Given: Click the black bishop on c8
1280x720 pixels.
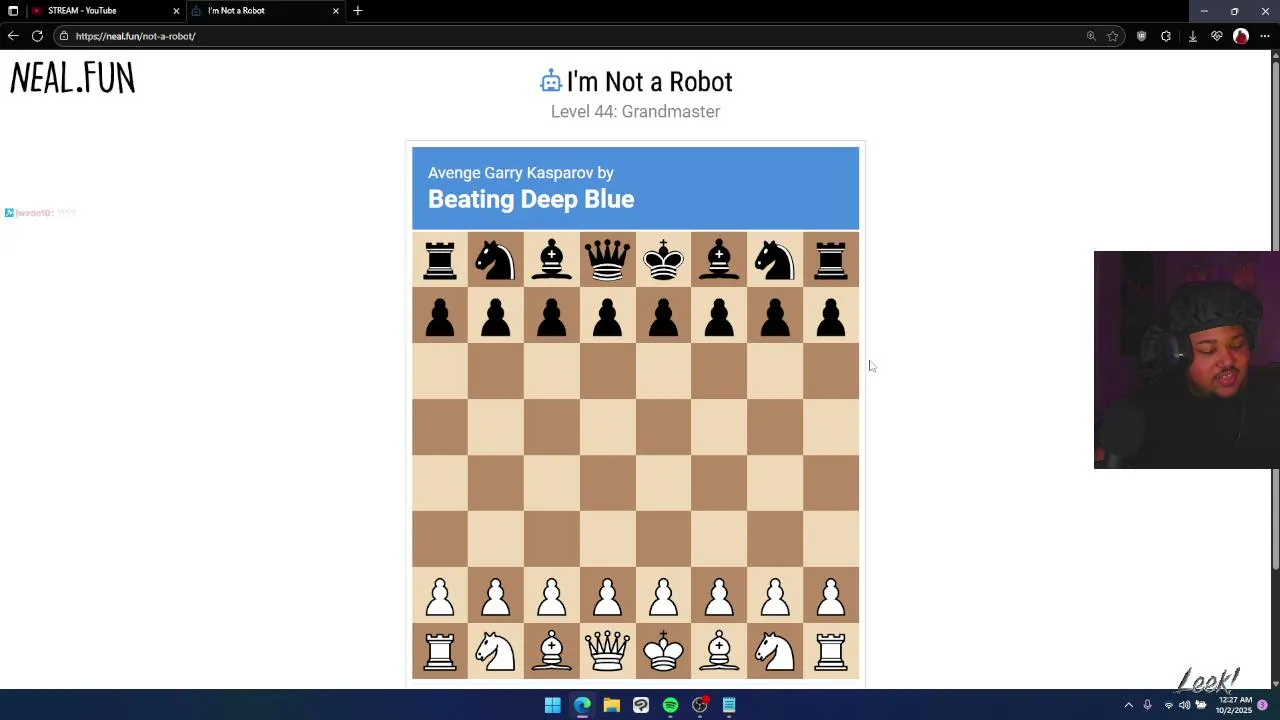Looking at the screenshot, I should click(551, 260).
